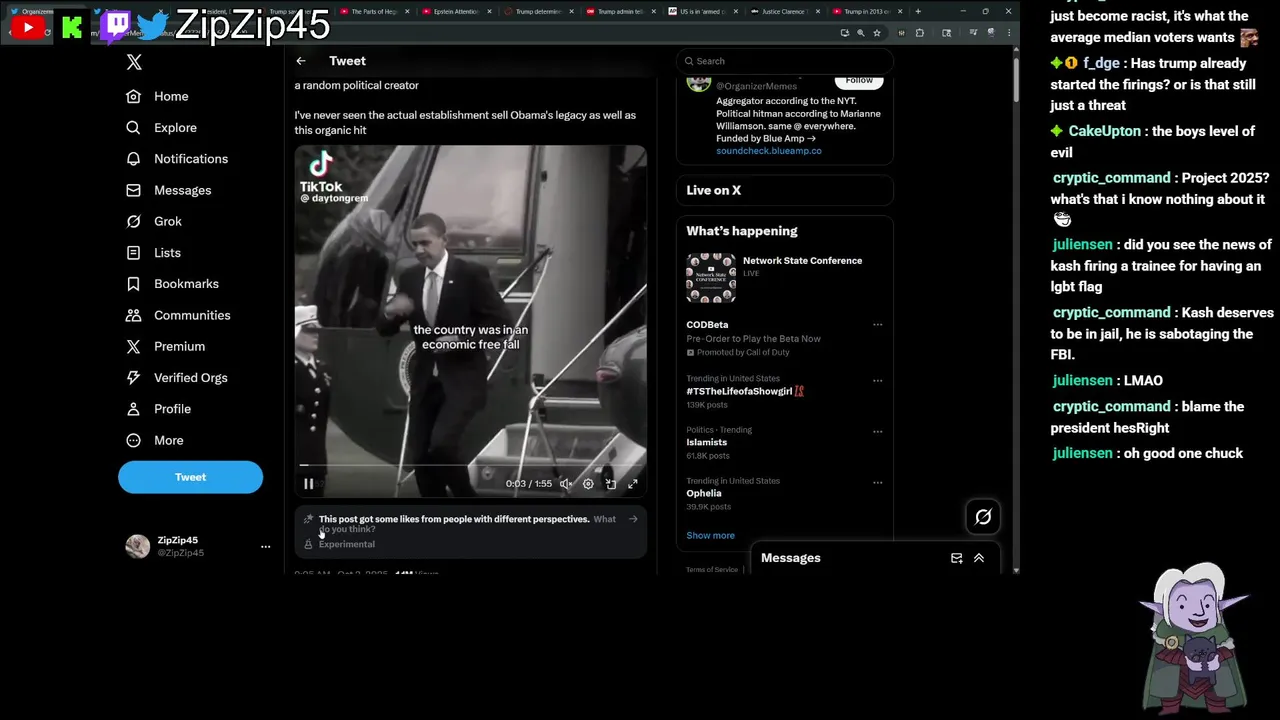Toggle picture-in-picture for the video
The height and width of the screenshot is (720, 1280).
click(x=610, y=484)
